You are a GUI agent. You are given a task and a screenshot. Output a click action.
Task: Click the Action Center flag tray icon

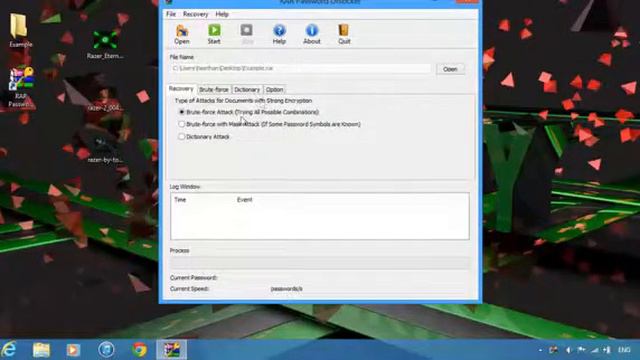(581, 350)
